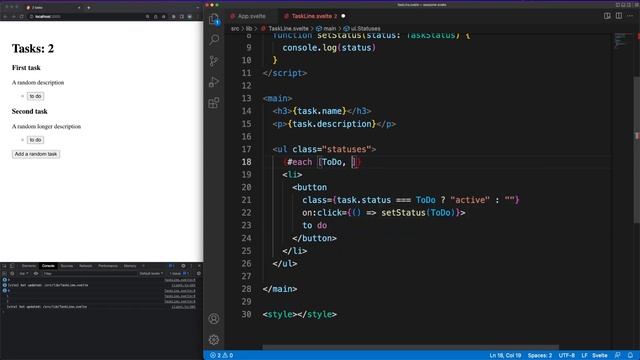Open the Run and Debug view
This screenshot has width=640, height=360.
pos(214,82)
